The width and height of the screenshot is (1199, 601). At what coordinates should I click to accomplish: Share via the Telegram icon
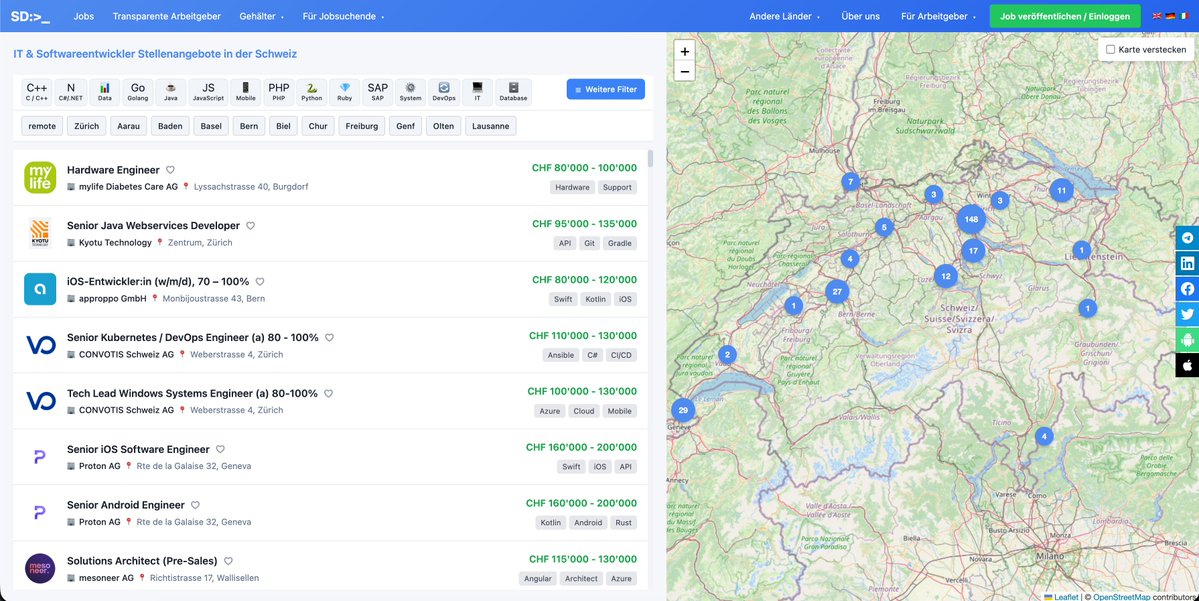point(1188,238)
